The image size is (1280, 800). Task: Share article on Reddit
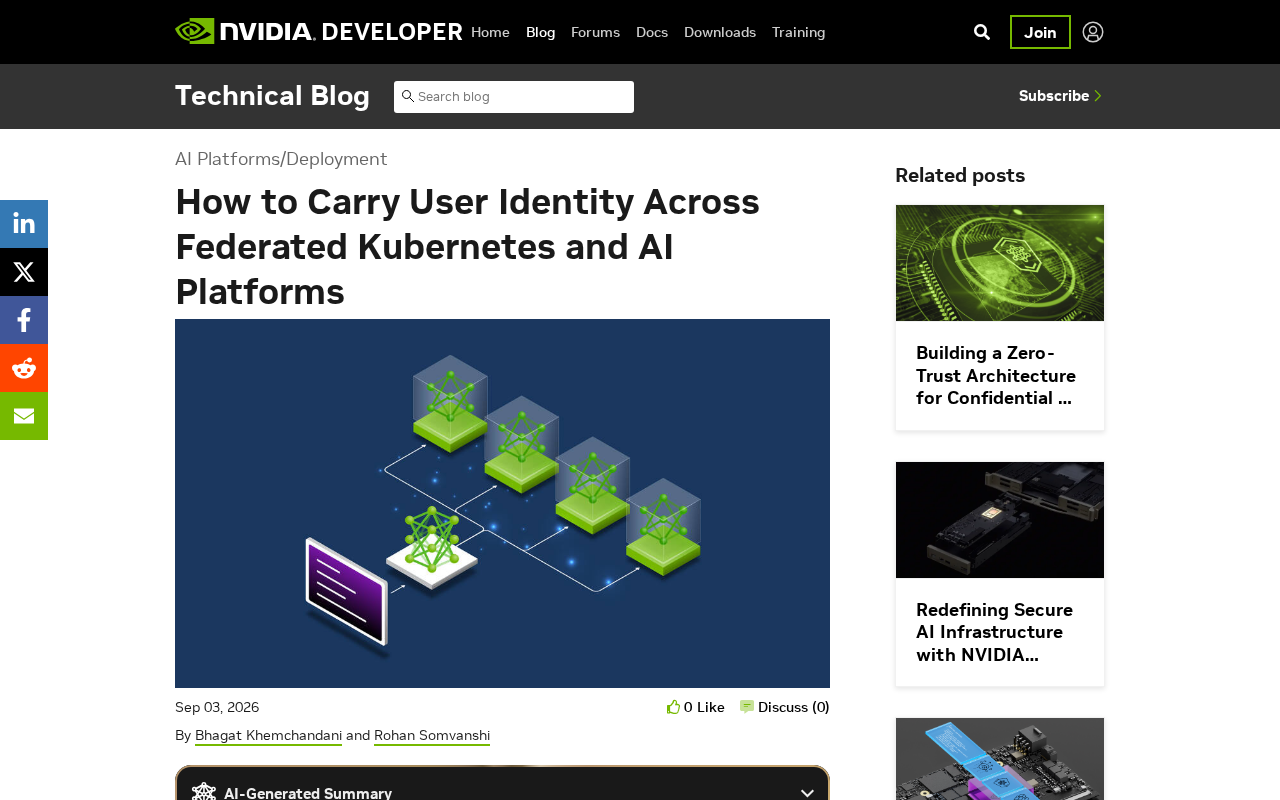pos(24,368)
